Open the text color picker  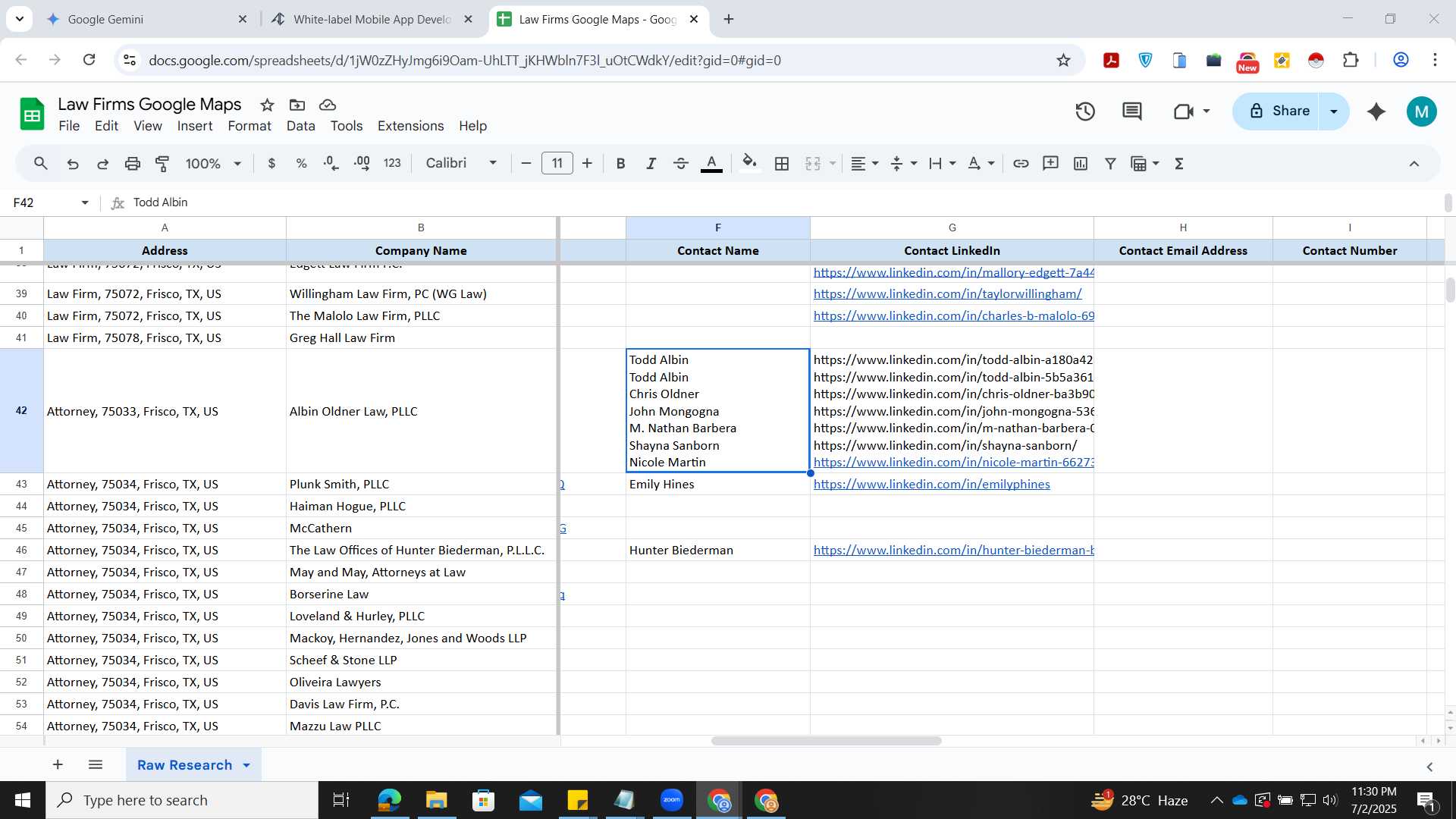tap(711, 164)
